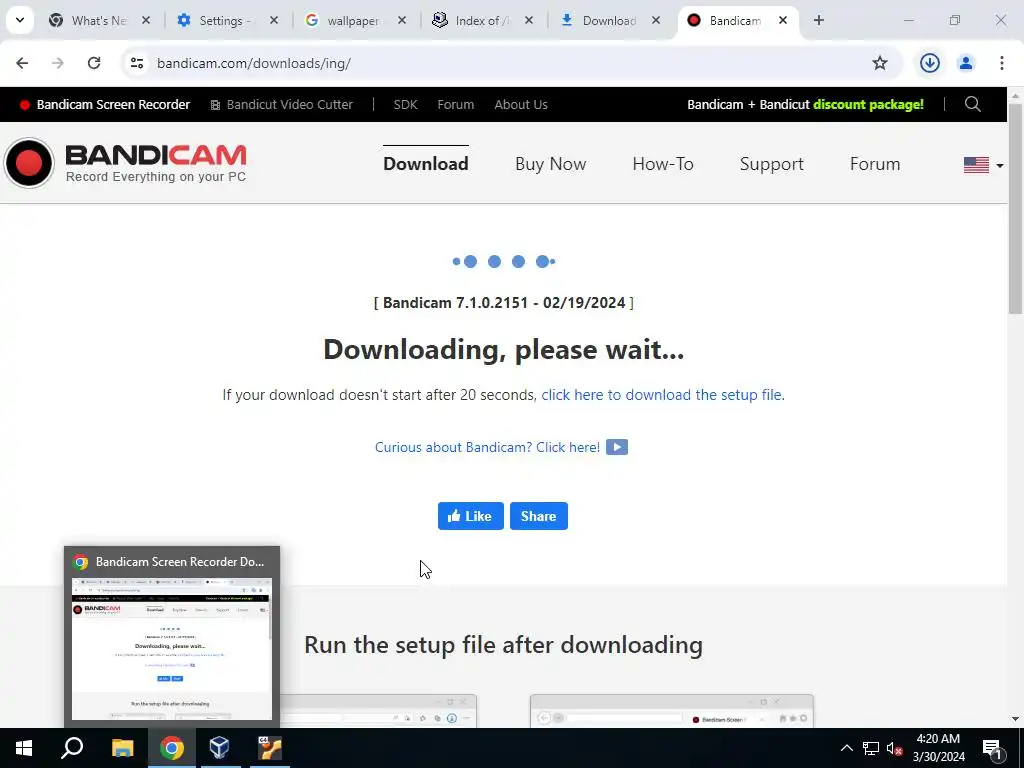Screen dimensions: 1024x768
Task: Select Support in main navigation
Action: coord(771,164)
